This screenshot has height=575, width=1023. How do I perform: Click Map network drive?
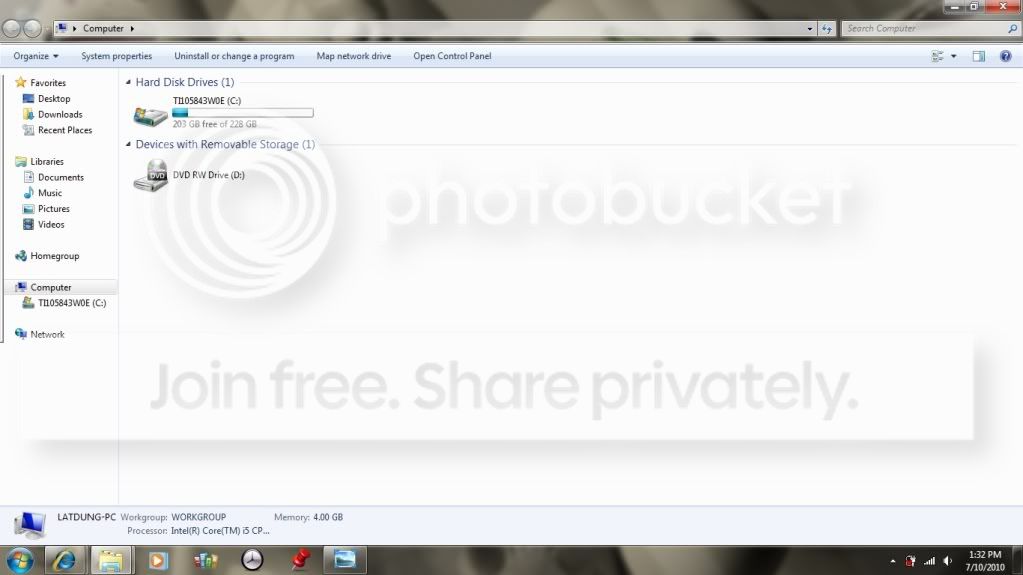[354, 56]
